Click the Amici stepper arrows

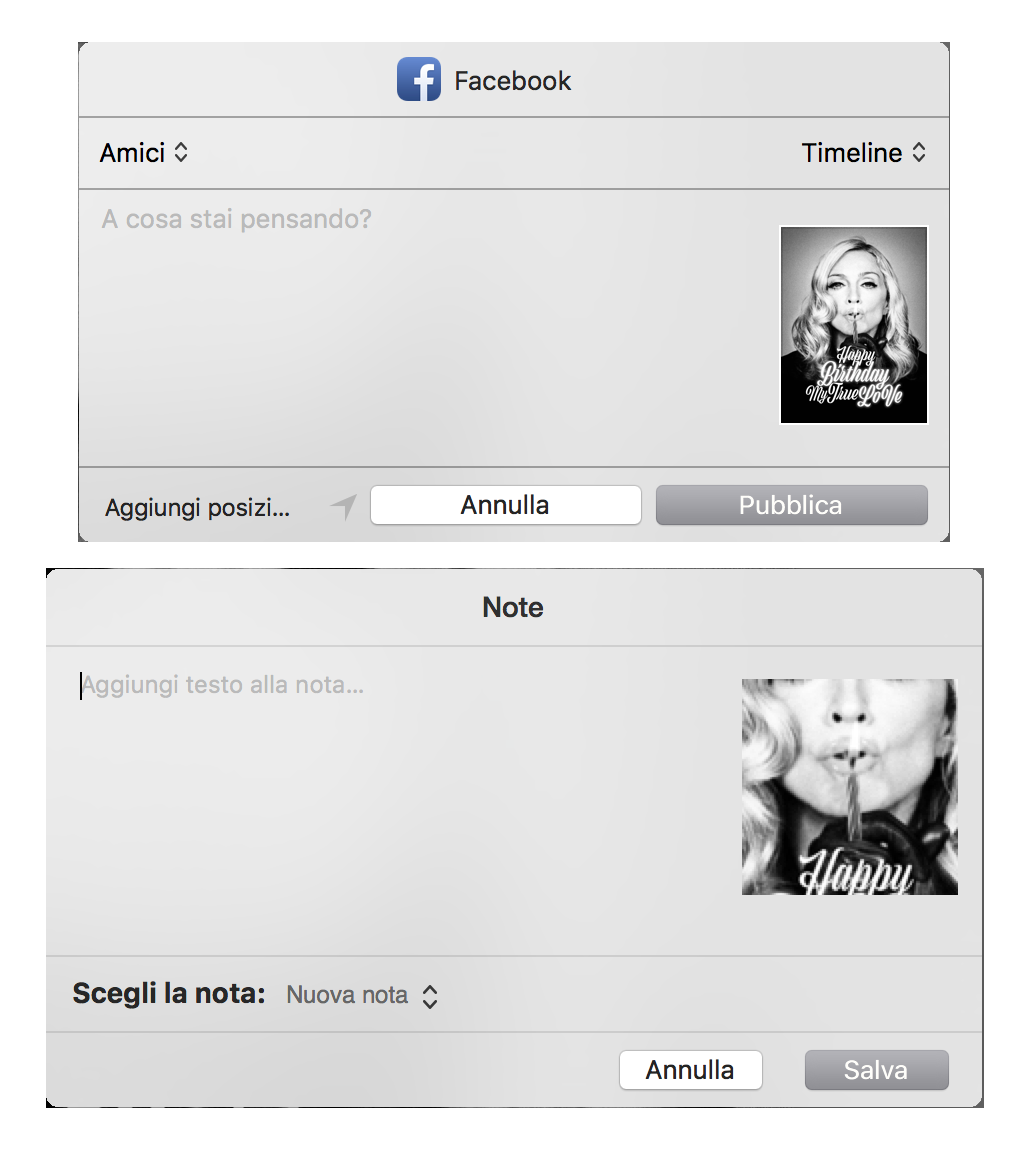[181, 153]
